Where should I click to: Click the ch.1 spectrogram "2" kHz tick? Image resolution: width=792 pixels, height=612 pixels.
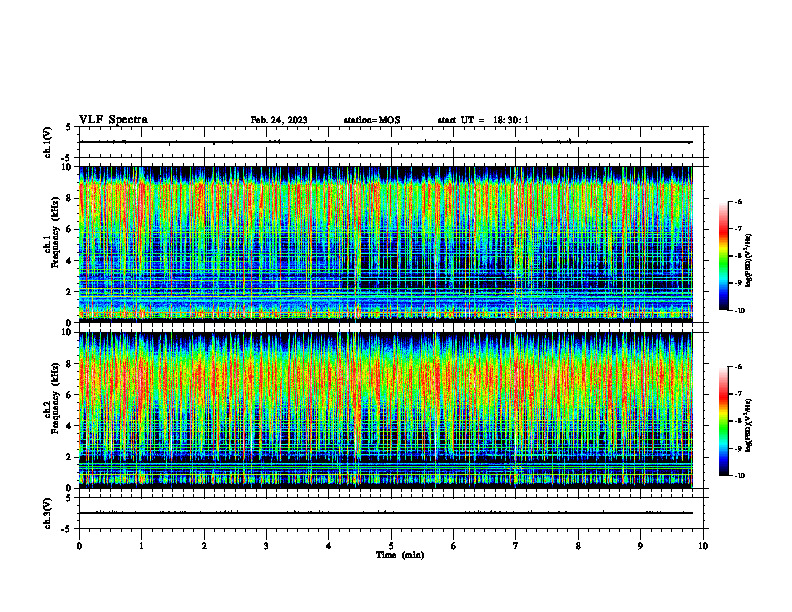click(70, 292)
